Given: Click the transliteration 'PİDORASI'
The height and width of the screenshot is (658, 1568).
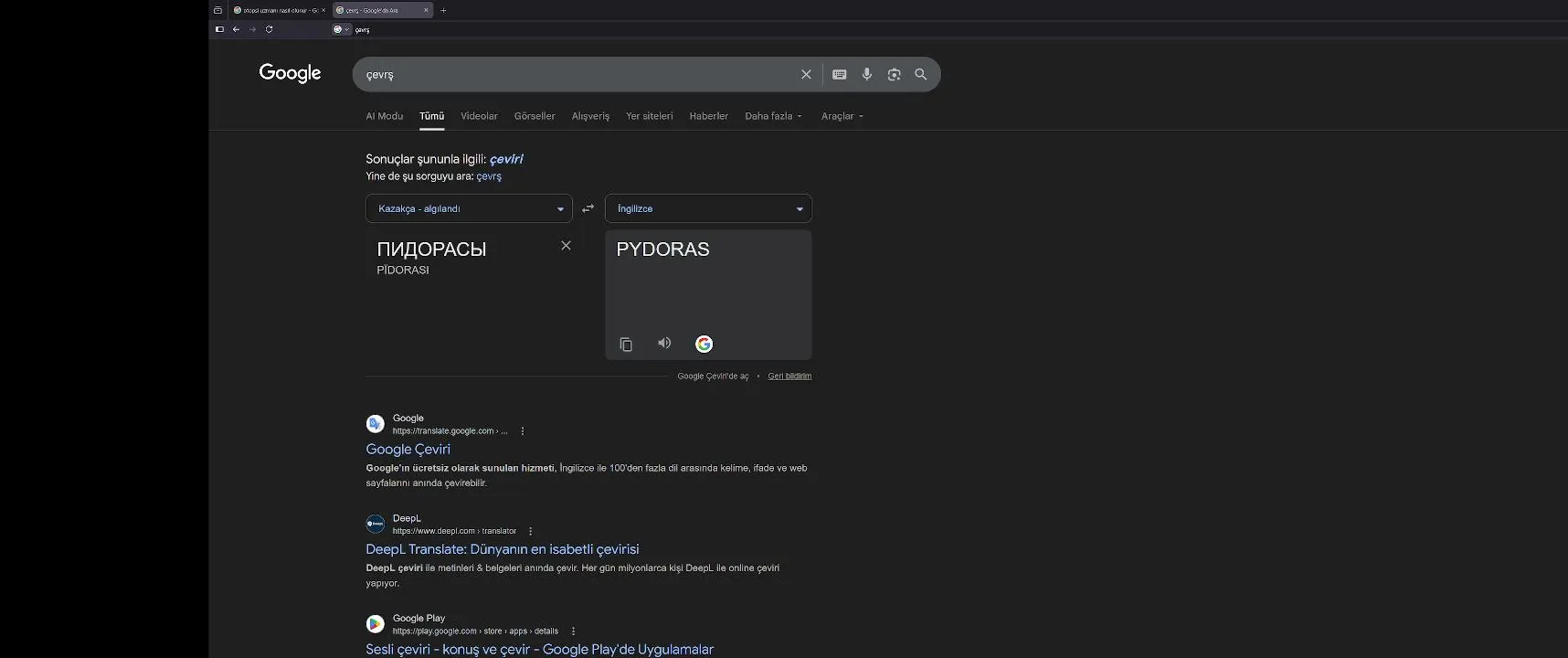Looking at the screenshot, I should click(x=403, y=271).
